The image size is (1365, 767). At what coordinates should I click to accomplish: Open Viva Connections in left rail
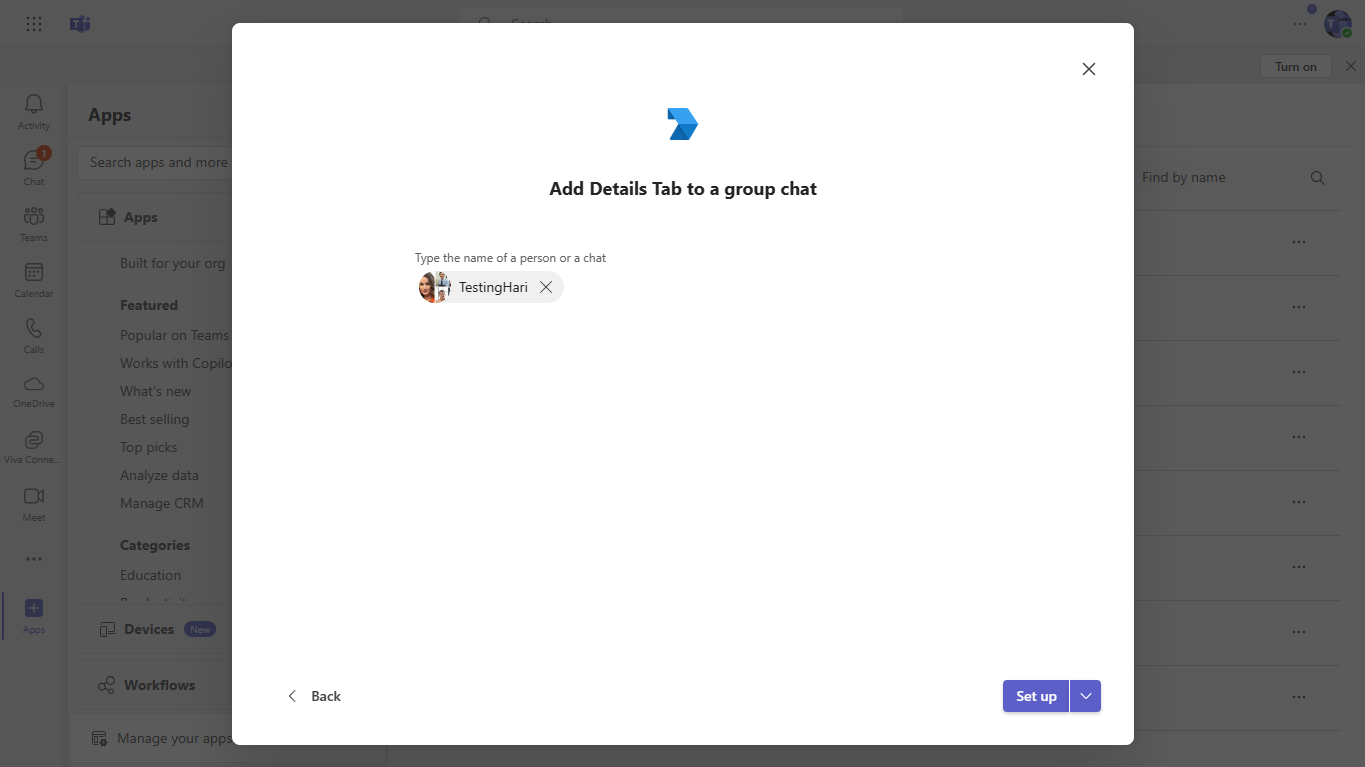(34, 447)
